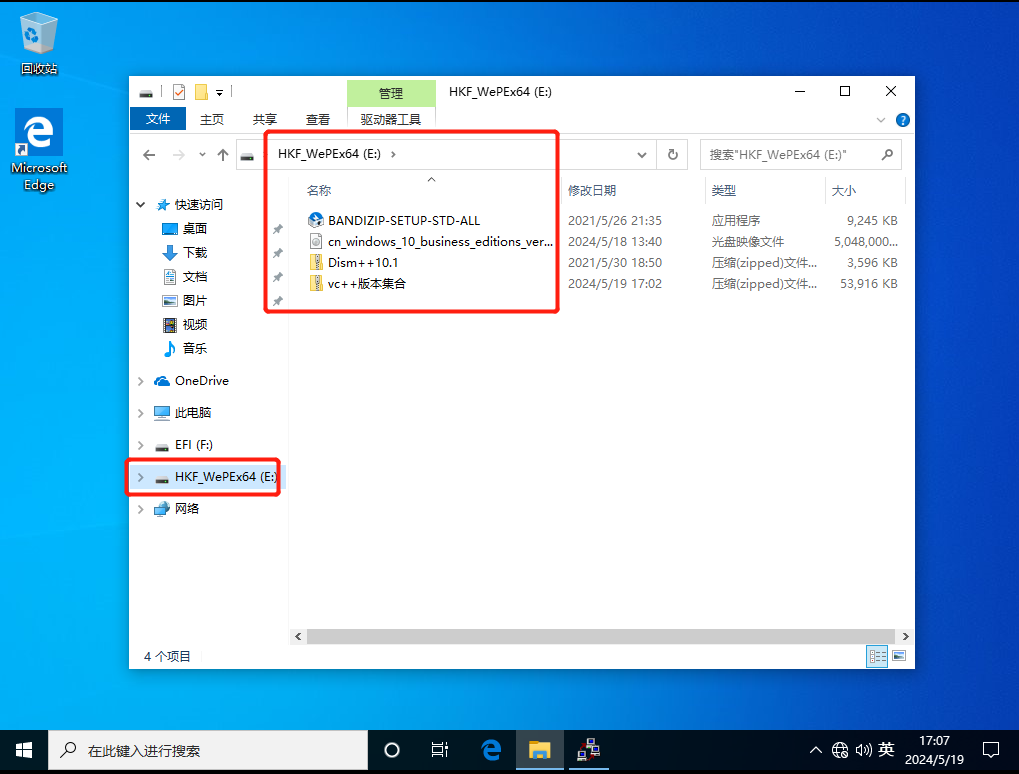
Task: Click the 管理 contextual tab header
Action: pos(391,93)
